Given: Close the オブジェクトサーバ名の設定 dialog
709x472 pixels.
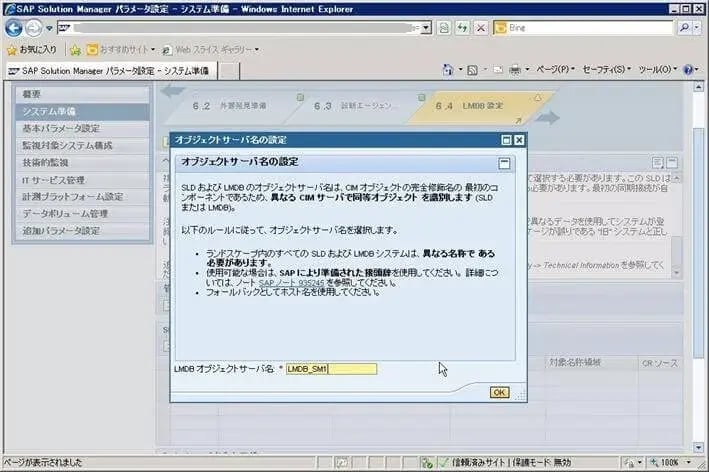Looking at the screenshot, I should point(519,141).
